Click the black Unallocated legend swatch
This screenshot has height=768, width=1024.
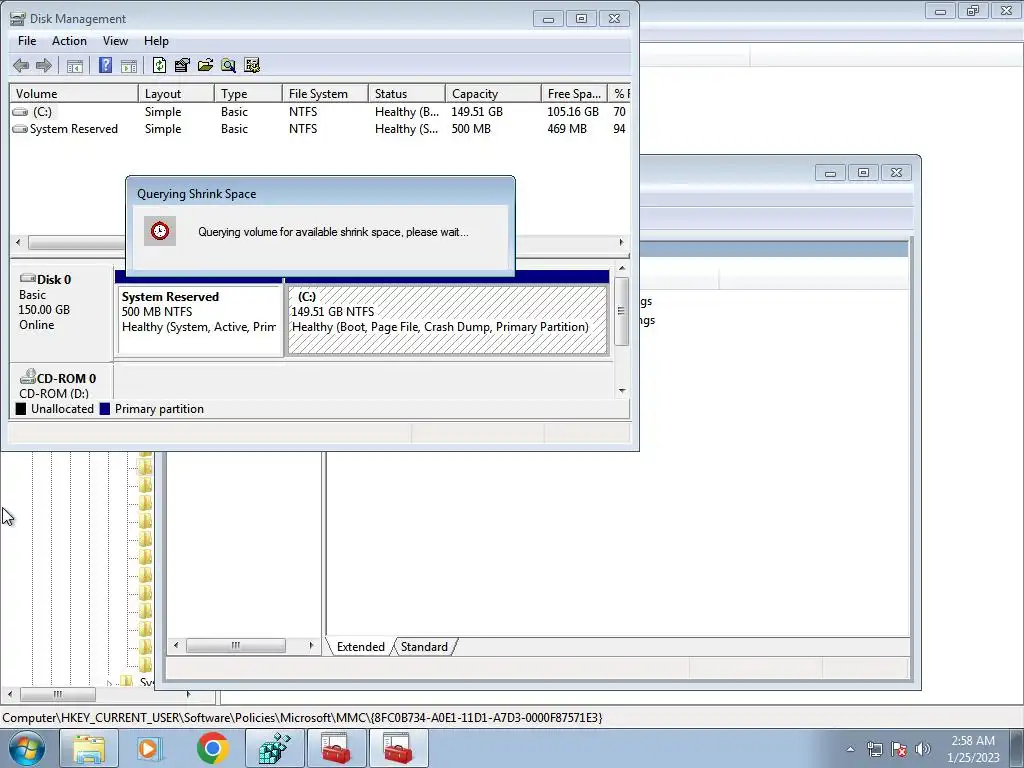21,409
